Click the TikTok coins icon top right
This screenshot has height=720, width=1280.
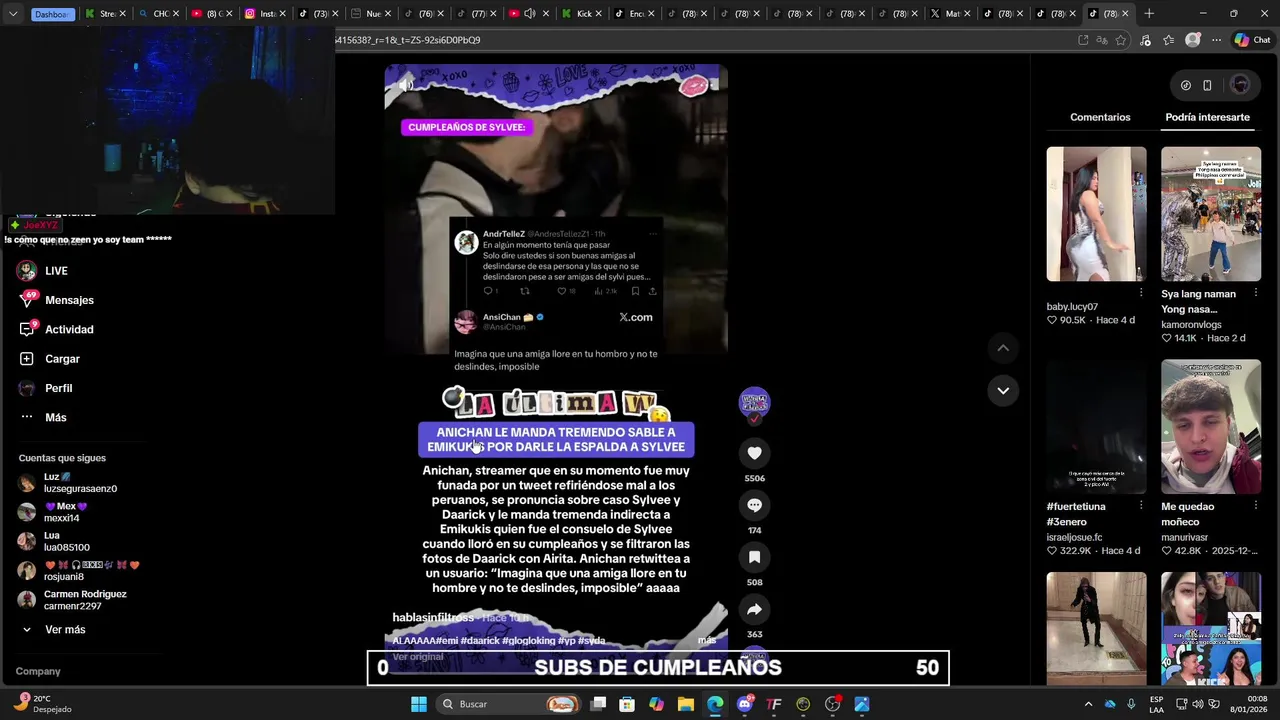(x=1186, y=85)
